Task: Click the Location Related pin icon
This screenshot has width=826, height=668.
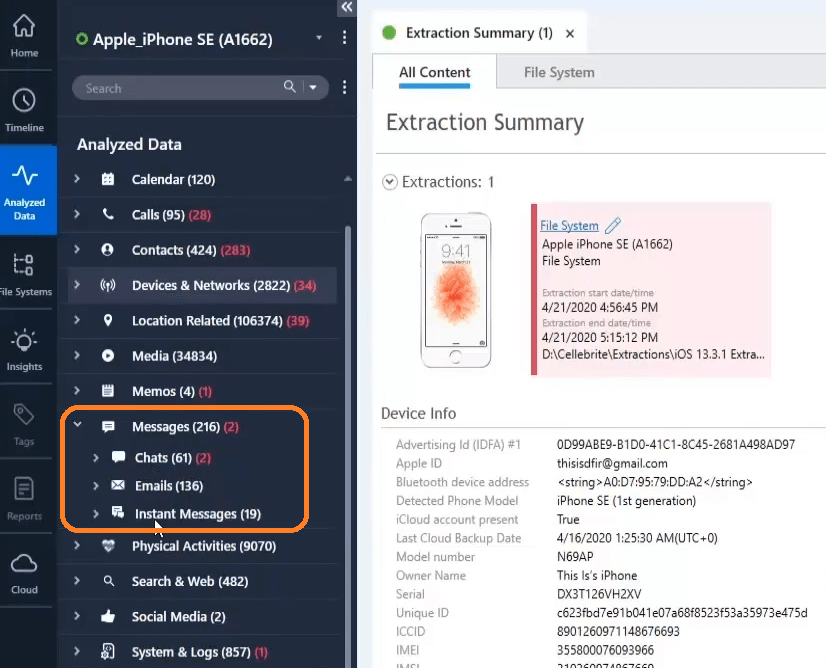Action: tap(107, 320)
